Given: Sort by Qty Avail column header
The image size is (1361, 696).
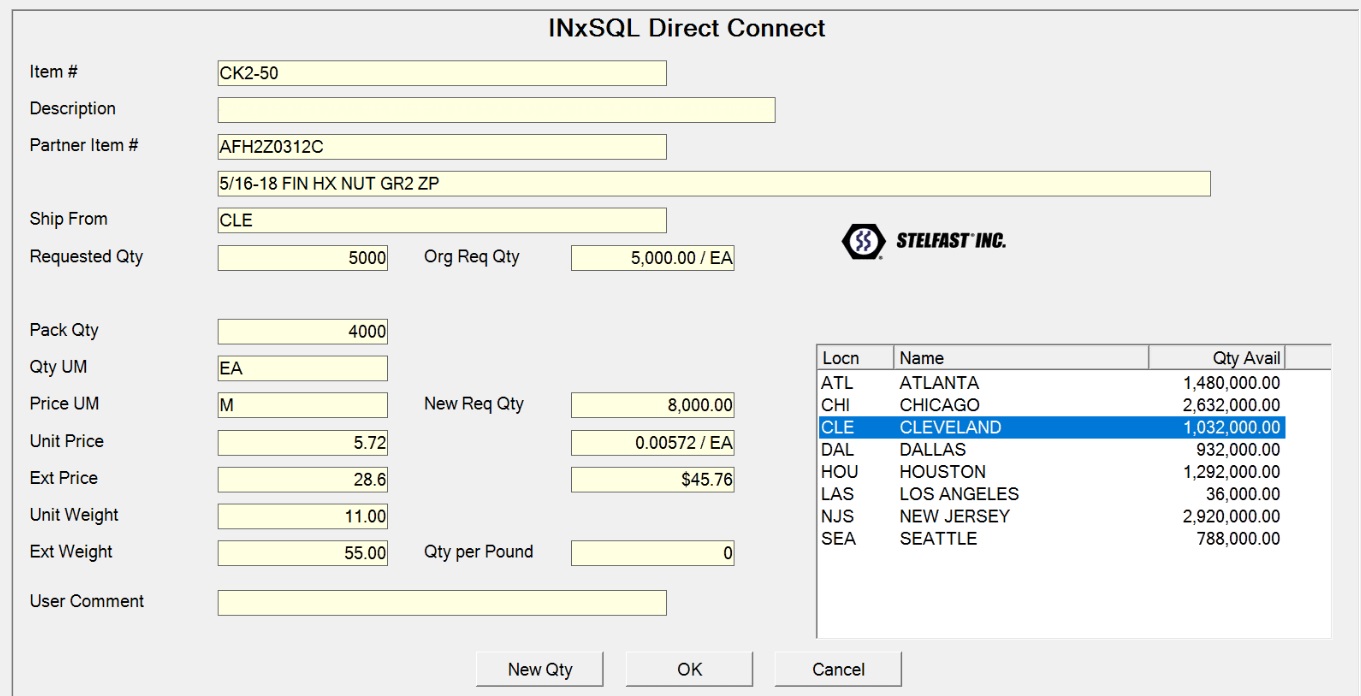Looking at the screenshot, I should coord(1216,358).
